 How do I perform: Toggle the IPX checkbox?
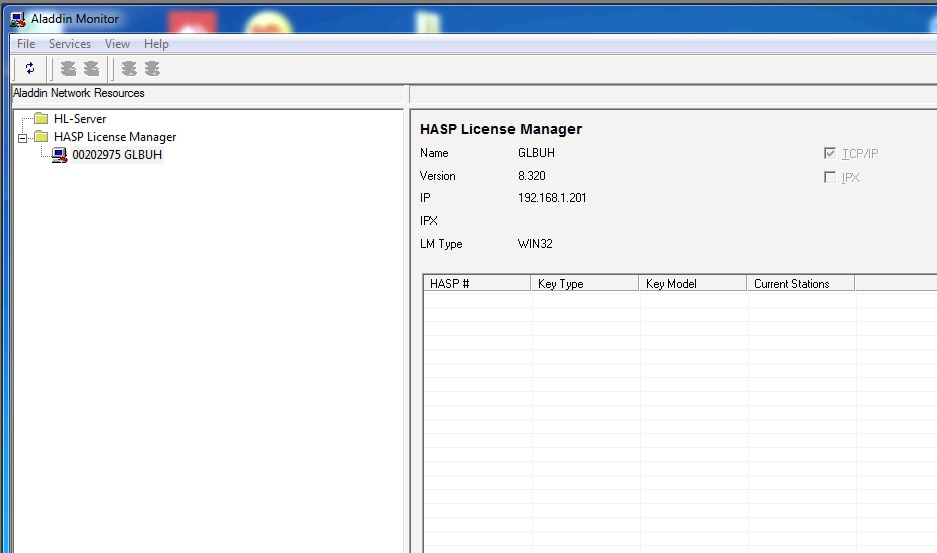pyautogui.click(x=829, y=177)
